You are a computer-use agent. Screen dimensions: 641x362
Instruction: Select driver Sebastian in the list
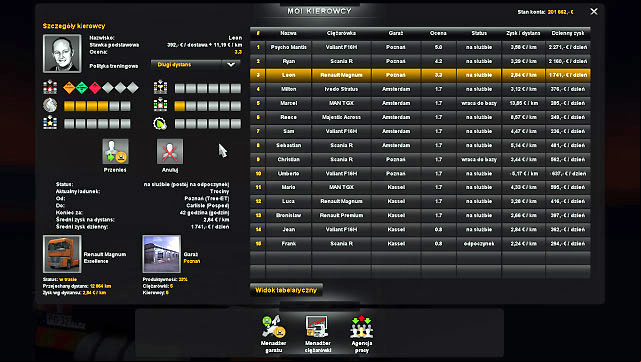click(420, 145)
